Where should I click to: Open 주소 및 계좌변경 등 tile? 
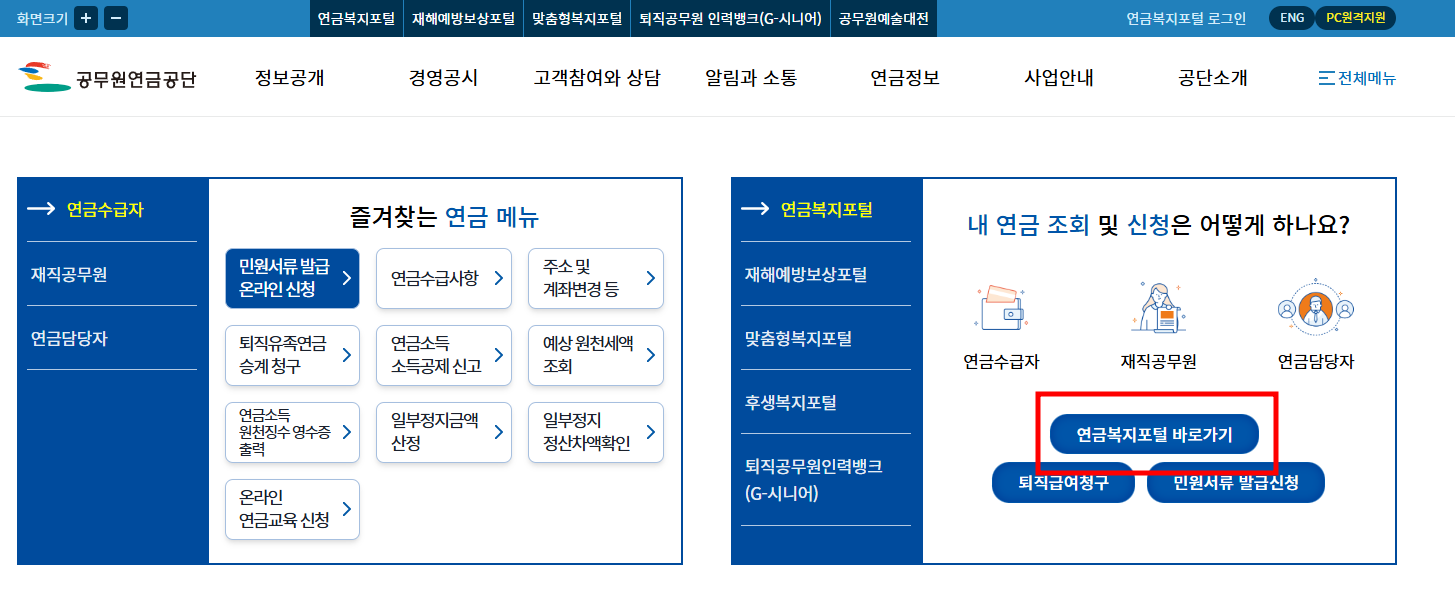(x=596, y=278)
